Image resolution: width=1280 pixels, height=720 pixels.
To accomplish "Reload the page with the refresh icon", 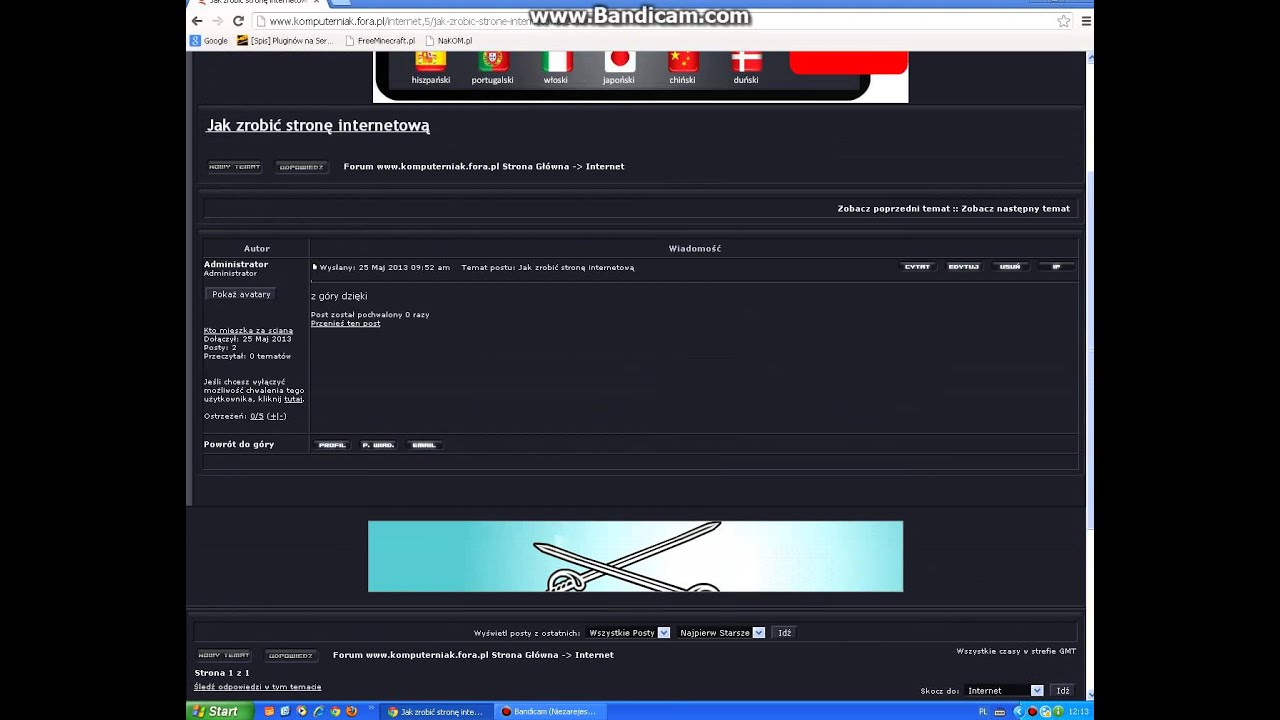I will coord(238,21).
